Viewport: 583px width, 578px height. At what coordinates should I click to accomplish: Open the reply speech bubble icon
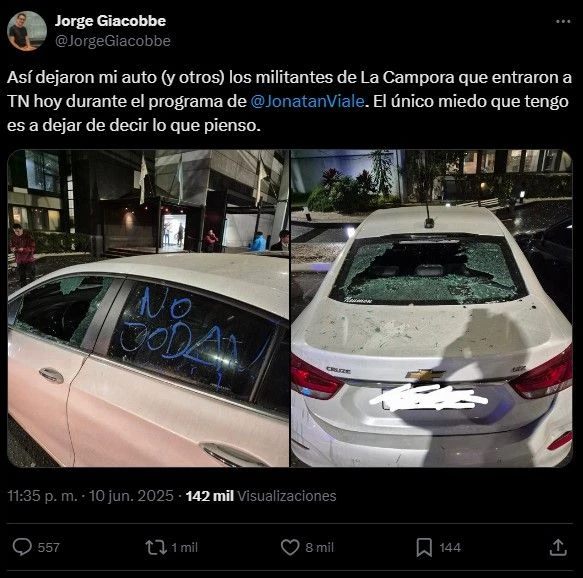(22, 547)
